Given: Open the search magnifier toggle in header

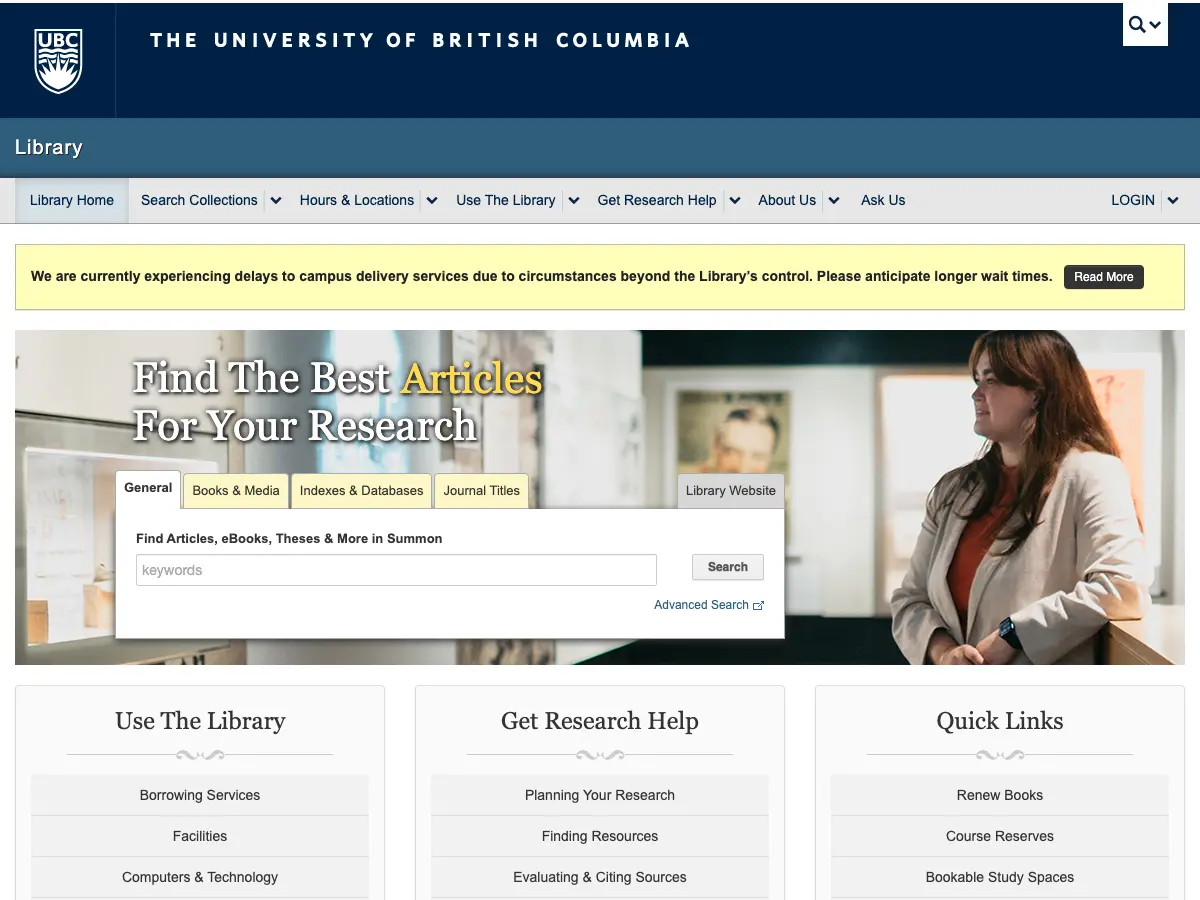Looking at the screenshot, I should [x=1145, y=25].
